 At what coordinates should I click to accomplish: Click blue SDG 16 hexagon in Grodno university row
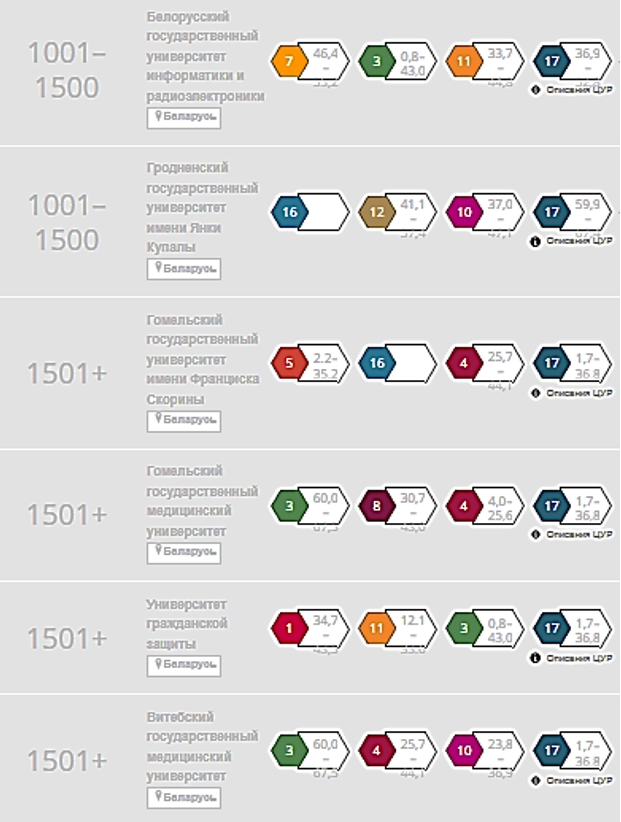point(289,212)
